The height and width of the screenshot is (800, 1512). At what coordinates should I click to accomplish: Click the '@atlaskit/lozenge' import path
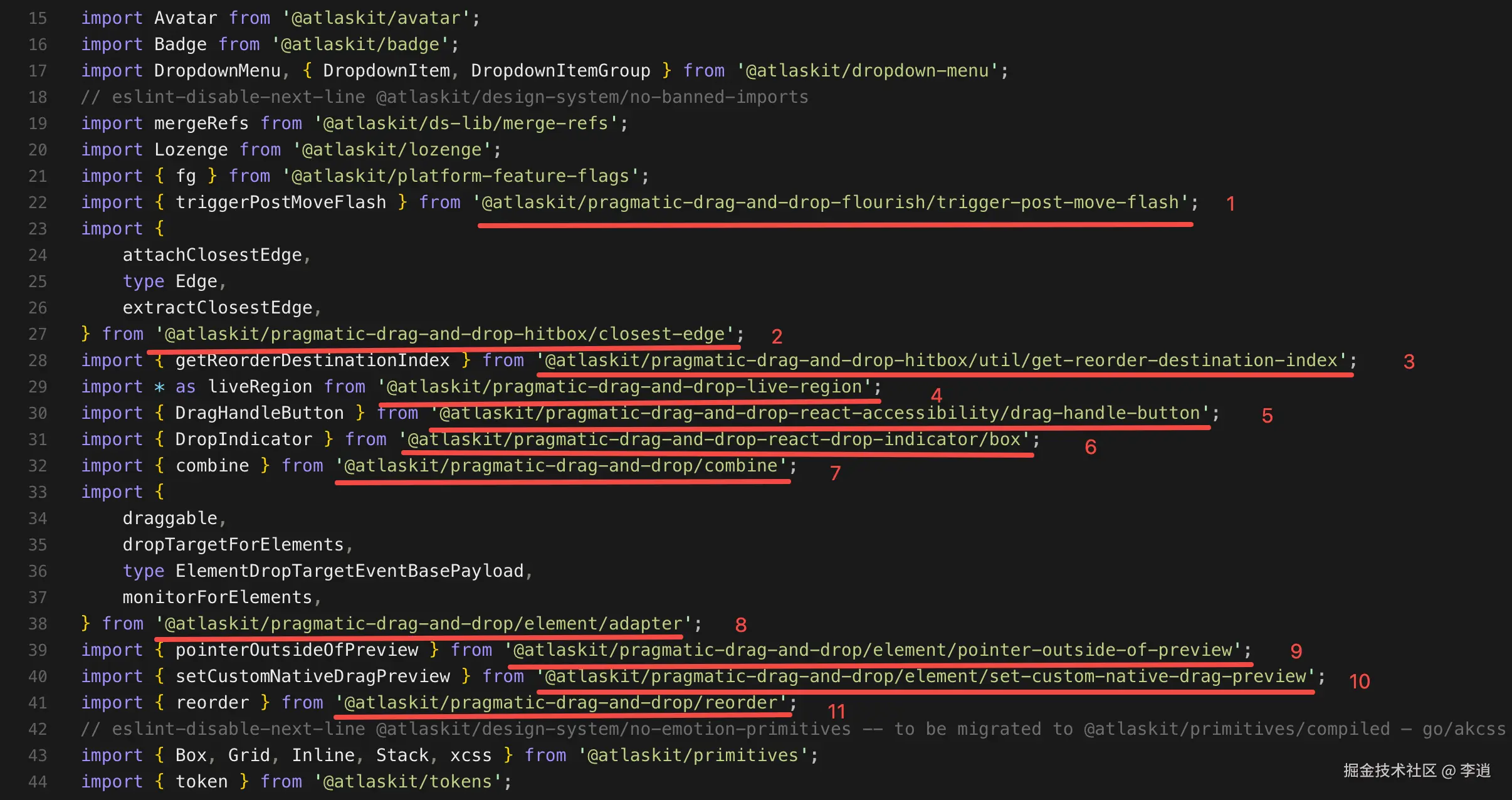click(x=392, y=150)
